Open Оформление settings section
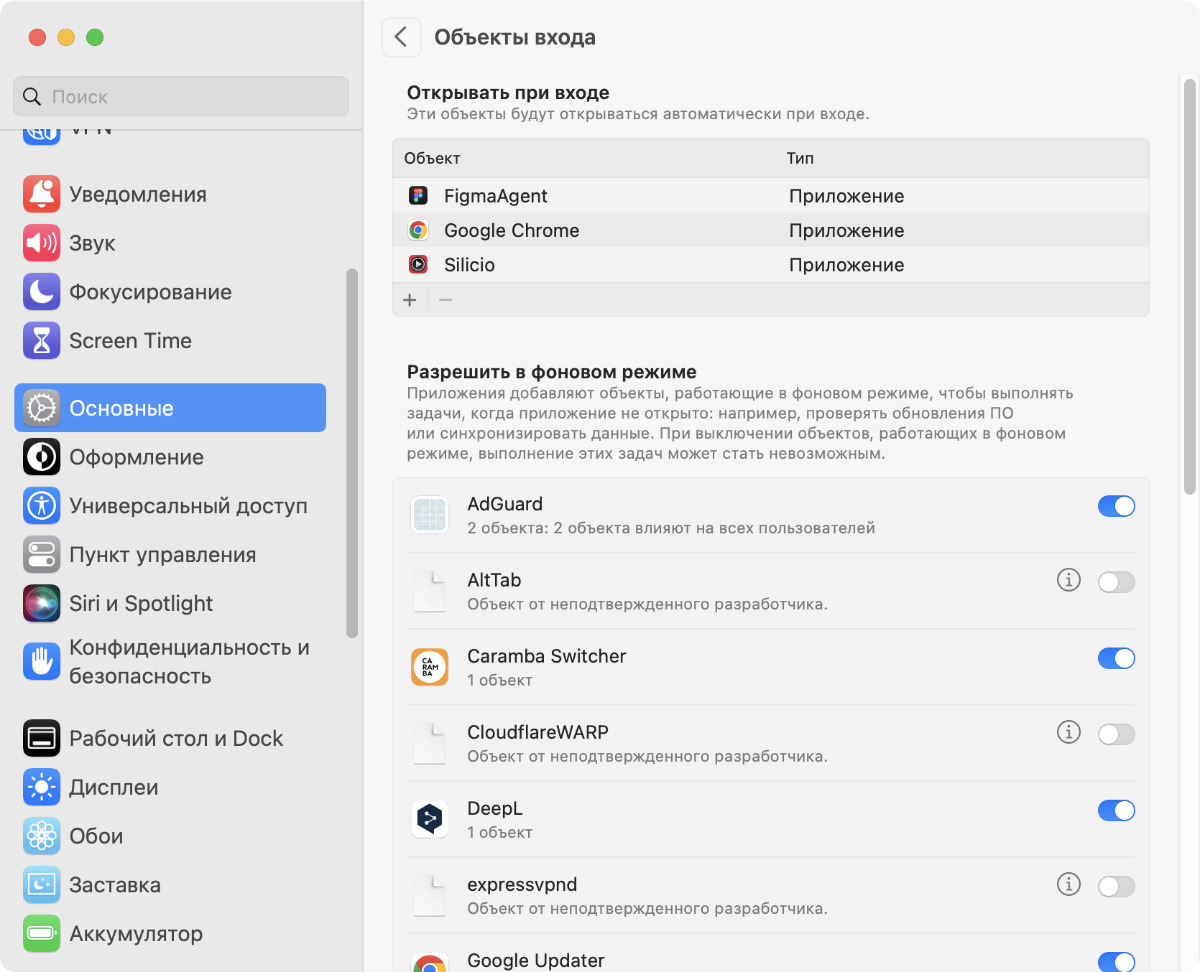 click(136, 457)
